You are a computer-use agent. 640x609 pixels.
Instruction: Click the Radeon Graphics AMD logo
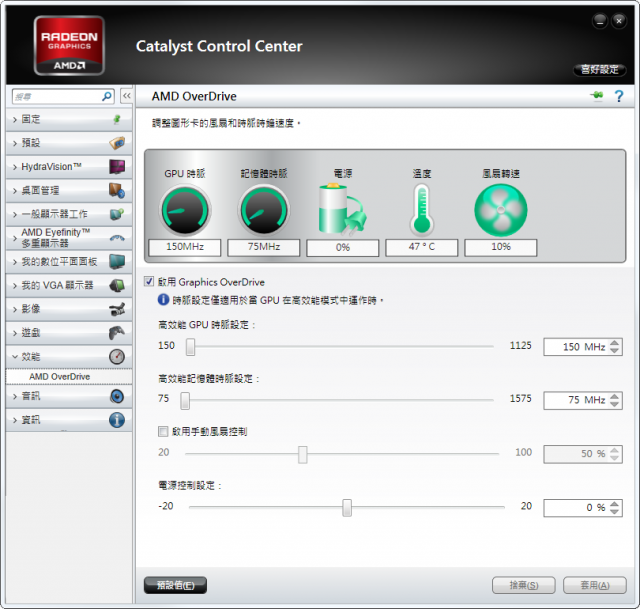[69, 46]
